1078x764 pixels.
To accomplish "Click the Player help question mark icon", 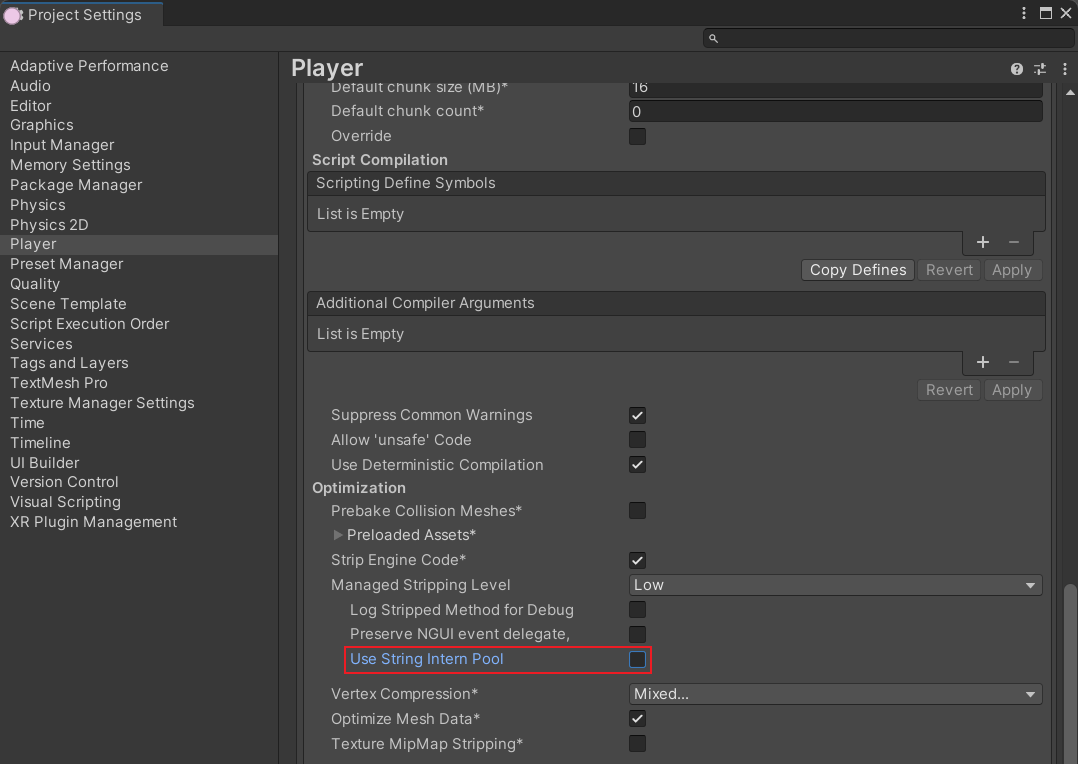I will click(x=1017, y=69).
